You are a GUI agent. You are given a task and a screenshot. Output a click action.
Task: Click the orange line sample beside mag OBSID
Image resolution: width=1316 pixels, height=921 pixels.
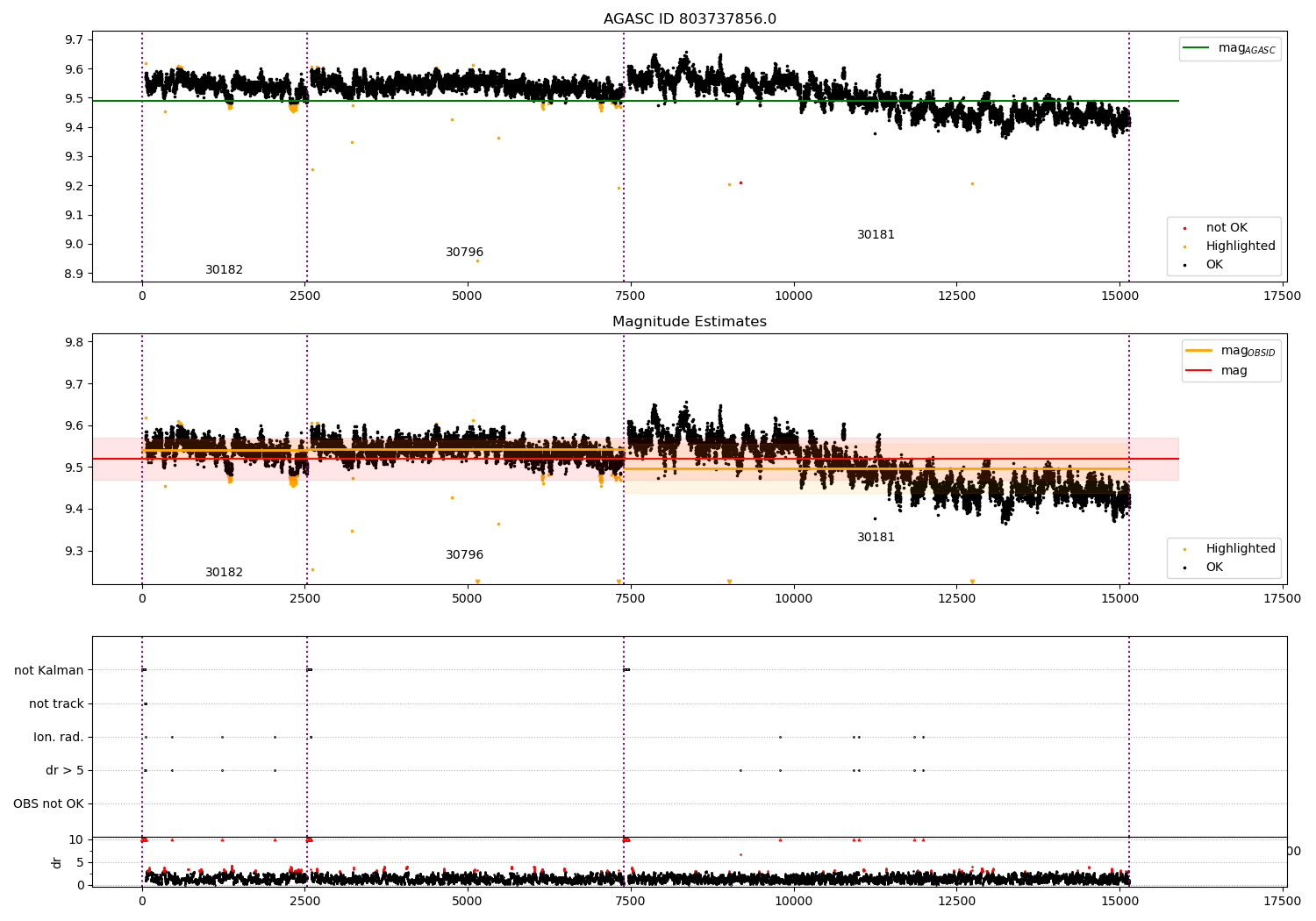pyautogui.click(x=1198, y=350)
